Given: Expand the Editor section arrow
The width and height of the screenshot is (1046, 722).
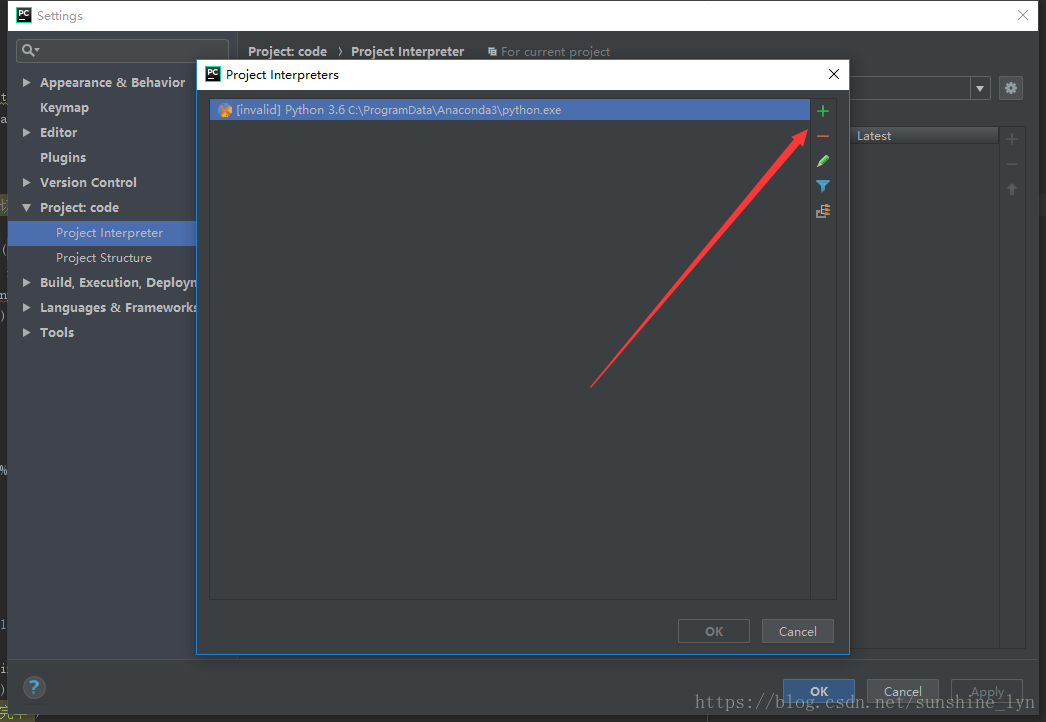Looking at the screenshot, I should pyautogui.click(x=26, y=132).
